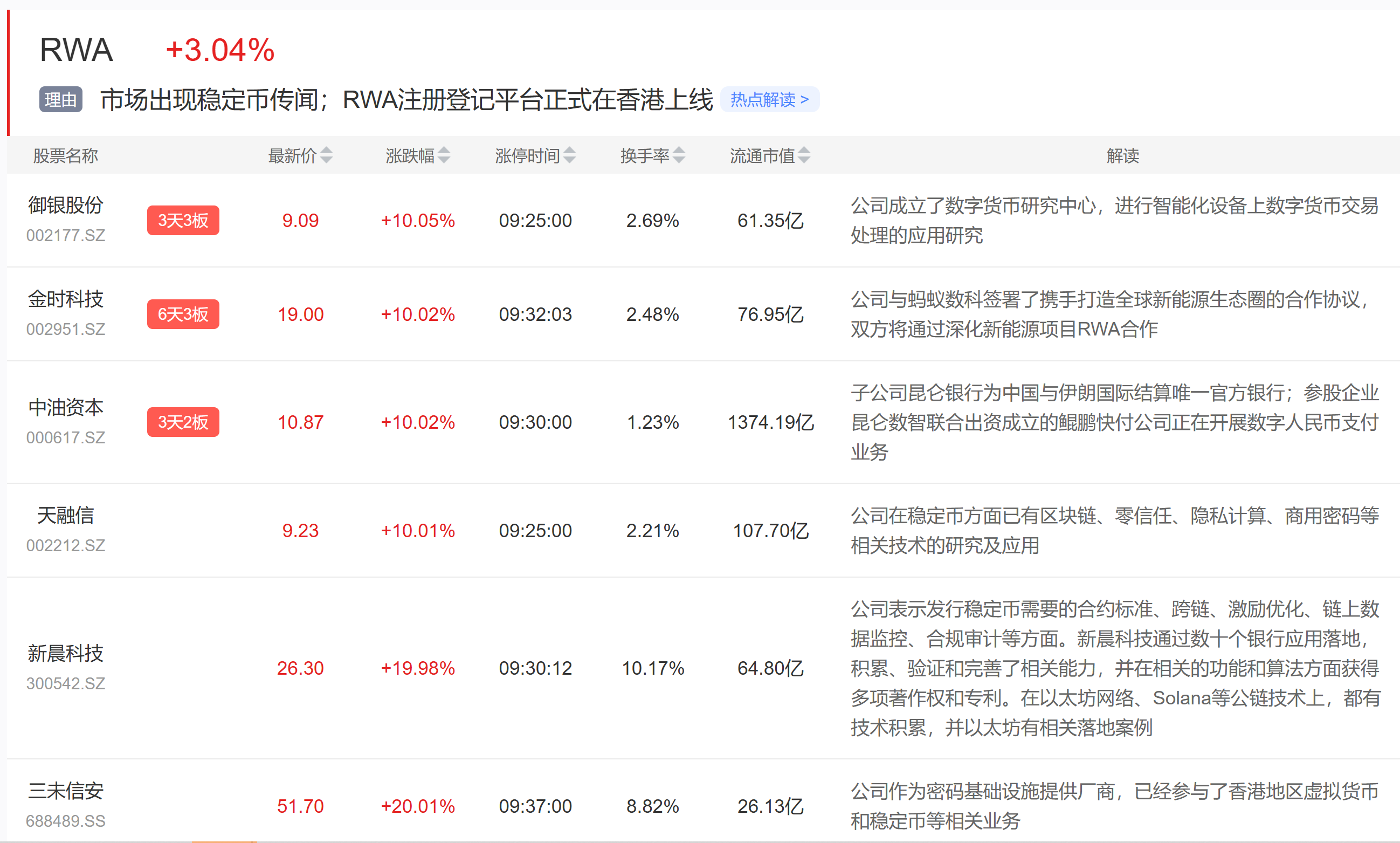Click 中油资本 interpretation about 昆仑银行

tap(1114, 422)
